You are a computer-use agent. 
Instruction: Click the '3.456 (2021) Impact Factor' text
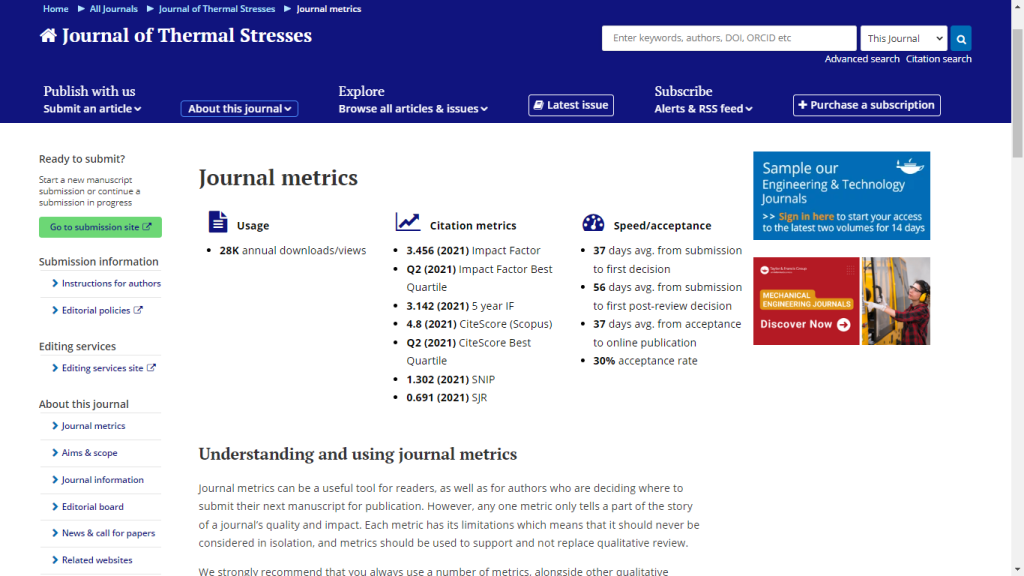473,250
